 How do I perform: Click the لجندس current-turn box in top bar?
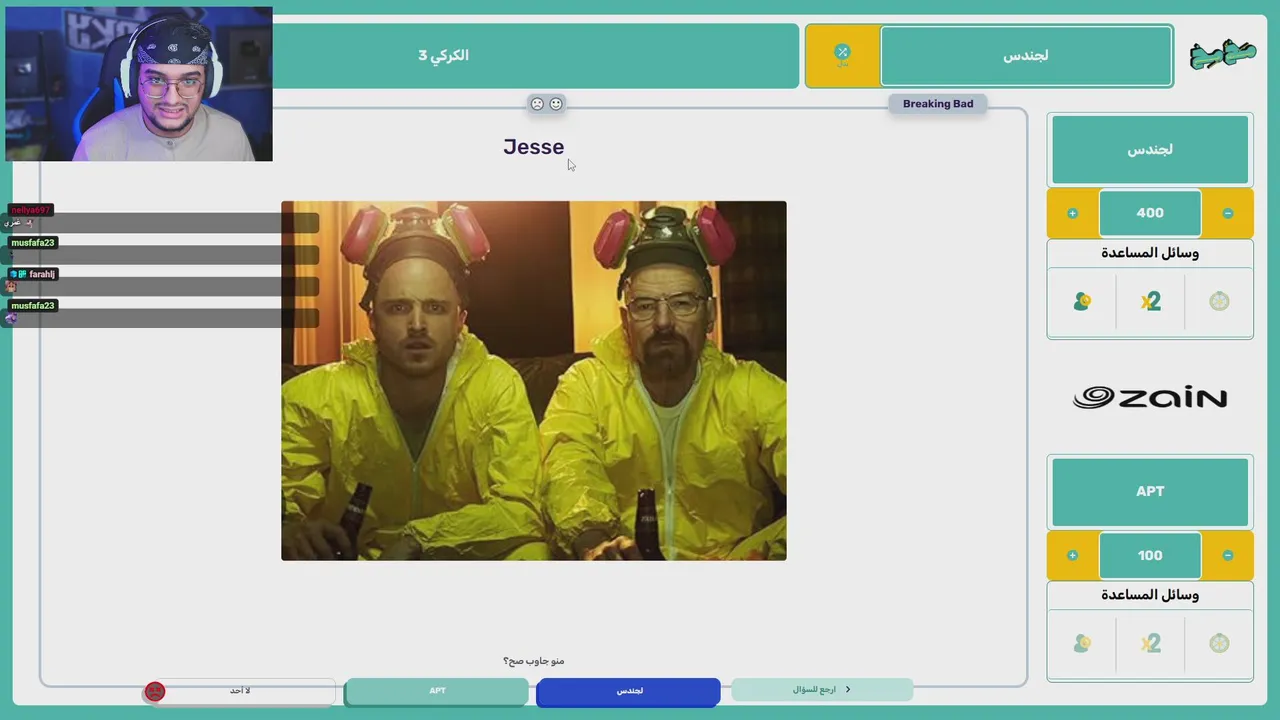tap(1026, 56)
